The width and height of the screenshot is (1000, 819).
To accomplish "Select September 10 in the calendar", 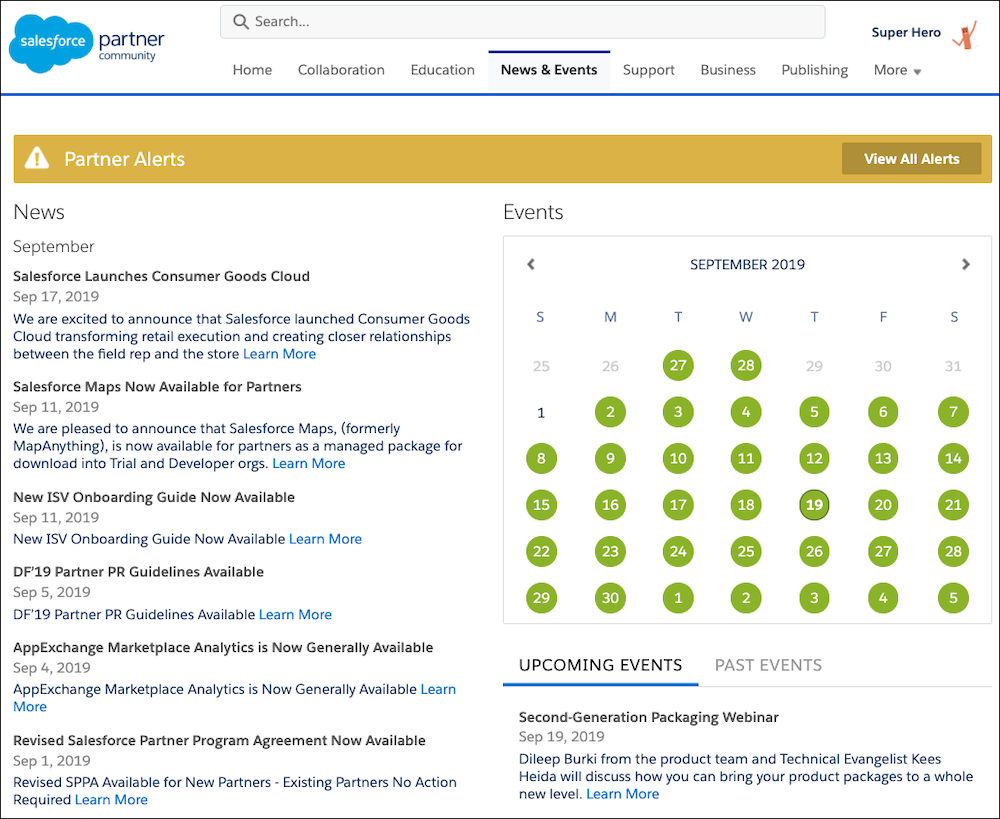I will (x=678, y=459).
